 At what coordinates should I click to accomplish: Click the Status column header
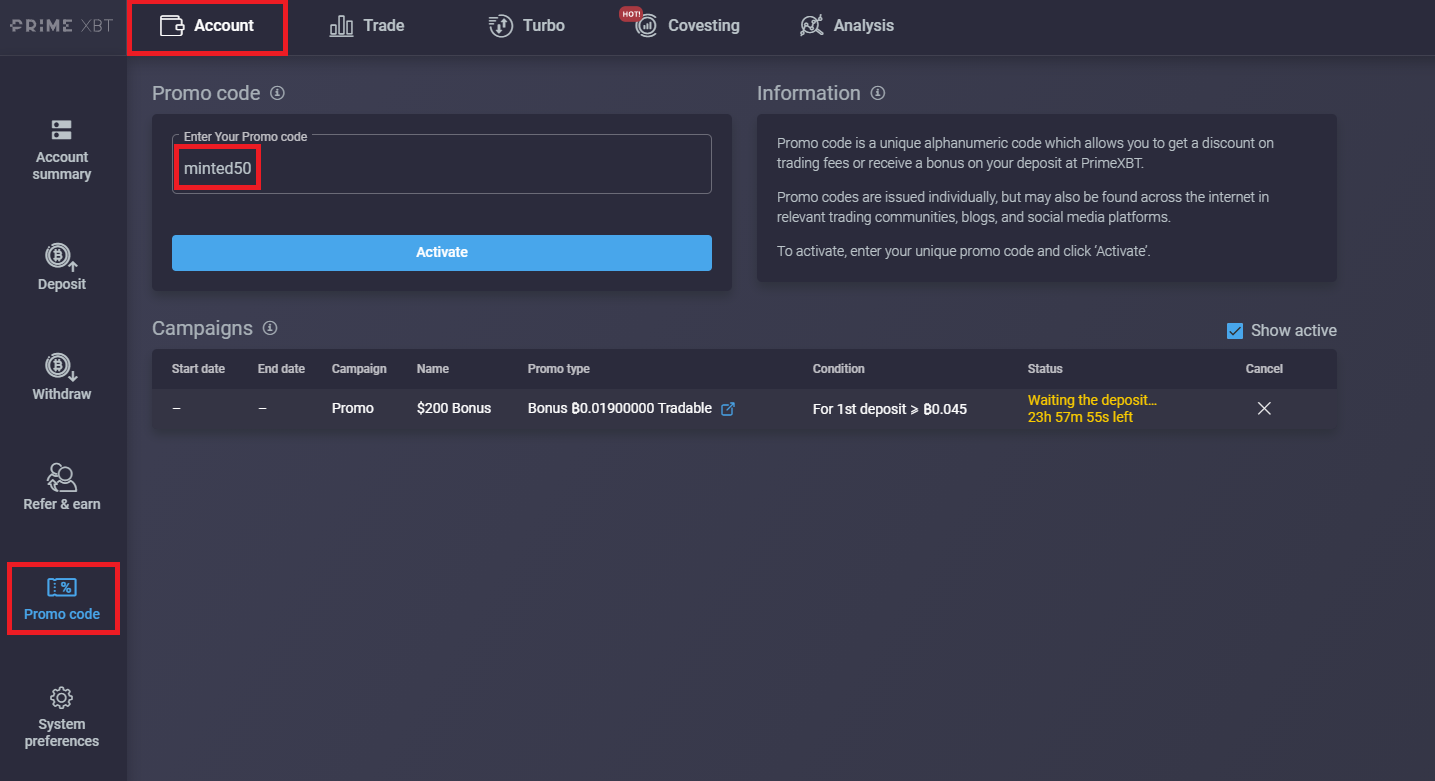(x=1045, y=369)
